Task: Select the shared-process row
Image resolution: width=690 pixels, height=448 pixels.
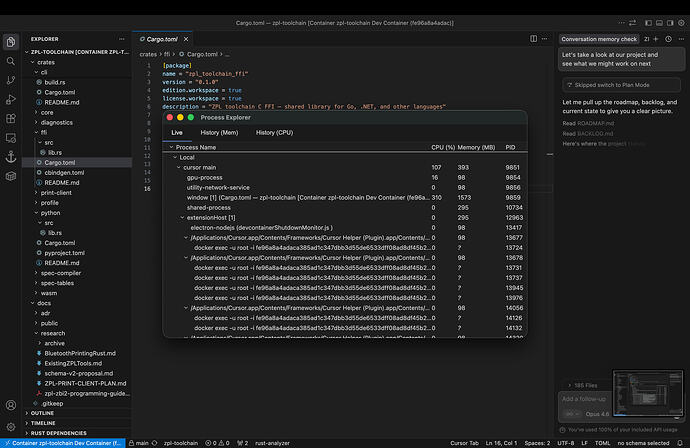Action: [345, 208]
